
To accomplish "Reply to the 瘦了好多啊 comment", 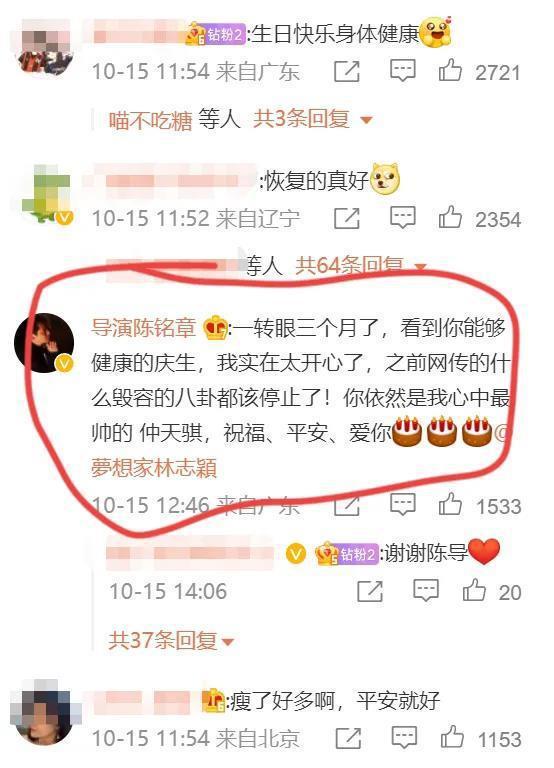I will pyautogui.click(x=405, y=737).
